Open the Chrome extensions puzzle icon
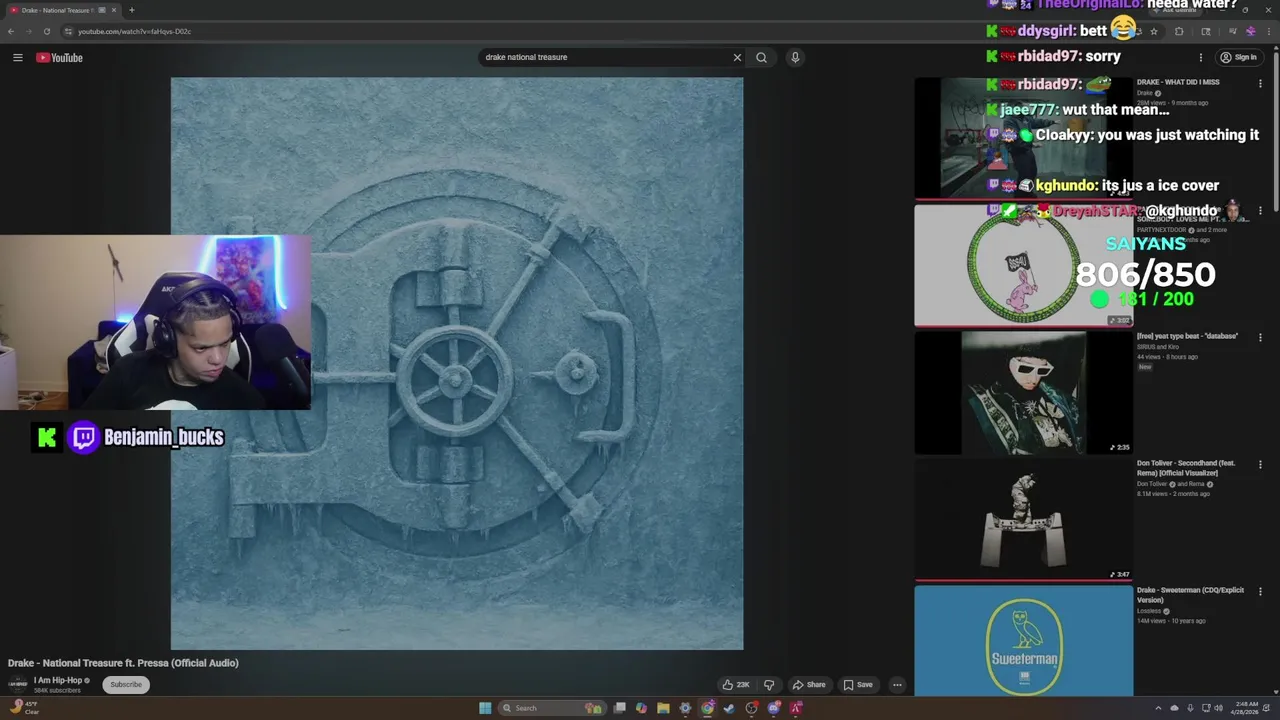Viewport: 1280px width, 720px height. coord(1179,31)
